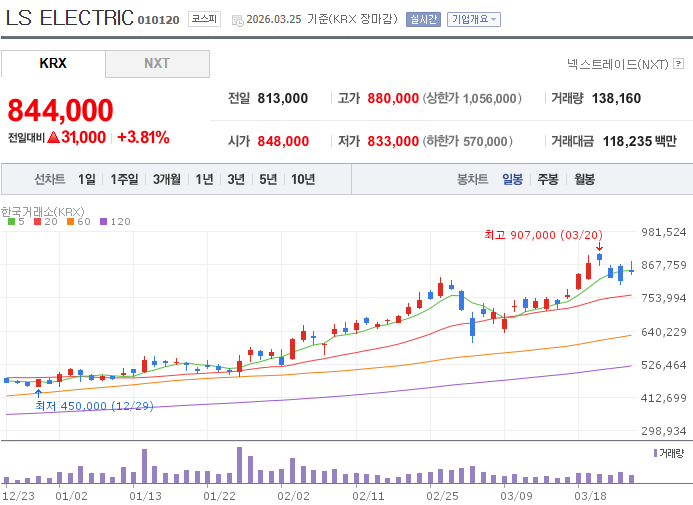Viewport: 693px width, 505px height.
Task: Click the red 20-day moving average swatch
Action: point(38,221)
